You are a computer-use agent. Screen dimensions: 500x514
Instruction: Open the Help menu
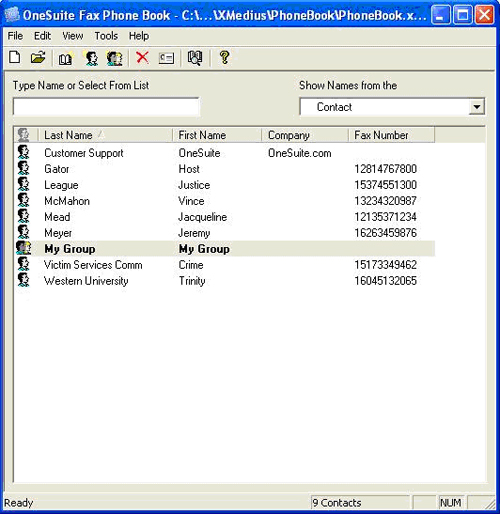(139, 36)
